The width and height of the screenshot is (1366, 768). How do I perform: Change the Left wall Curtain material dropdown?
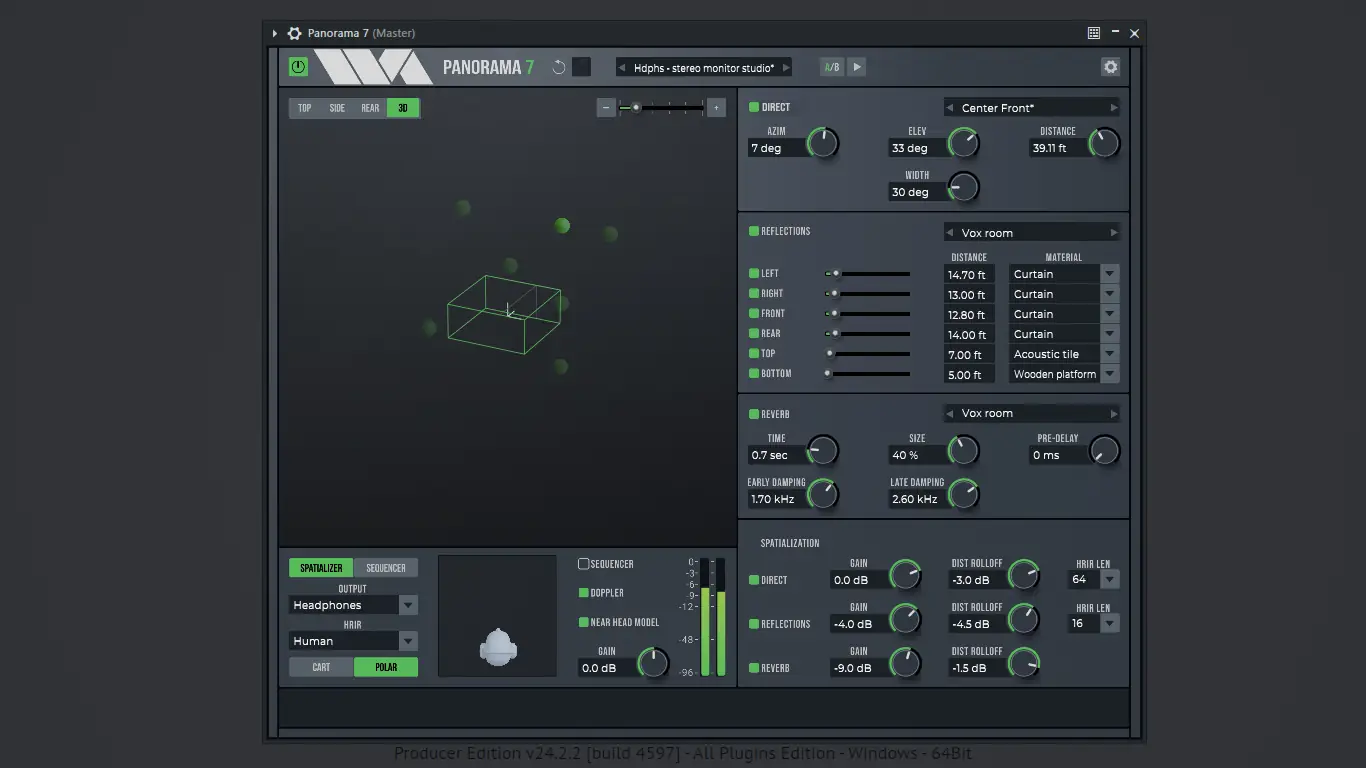pos(1109,273)
